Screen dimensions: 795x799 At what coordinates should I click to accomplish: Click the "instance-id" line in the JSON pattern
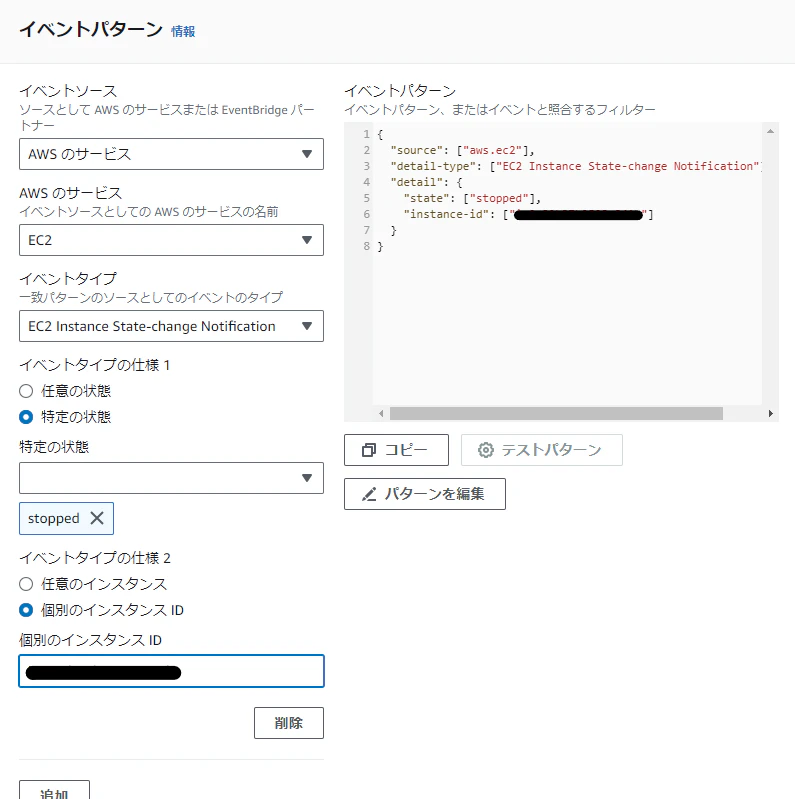[x=528, y=215]
